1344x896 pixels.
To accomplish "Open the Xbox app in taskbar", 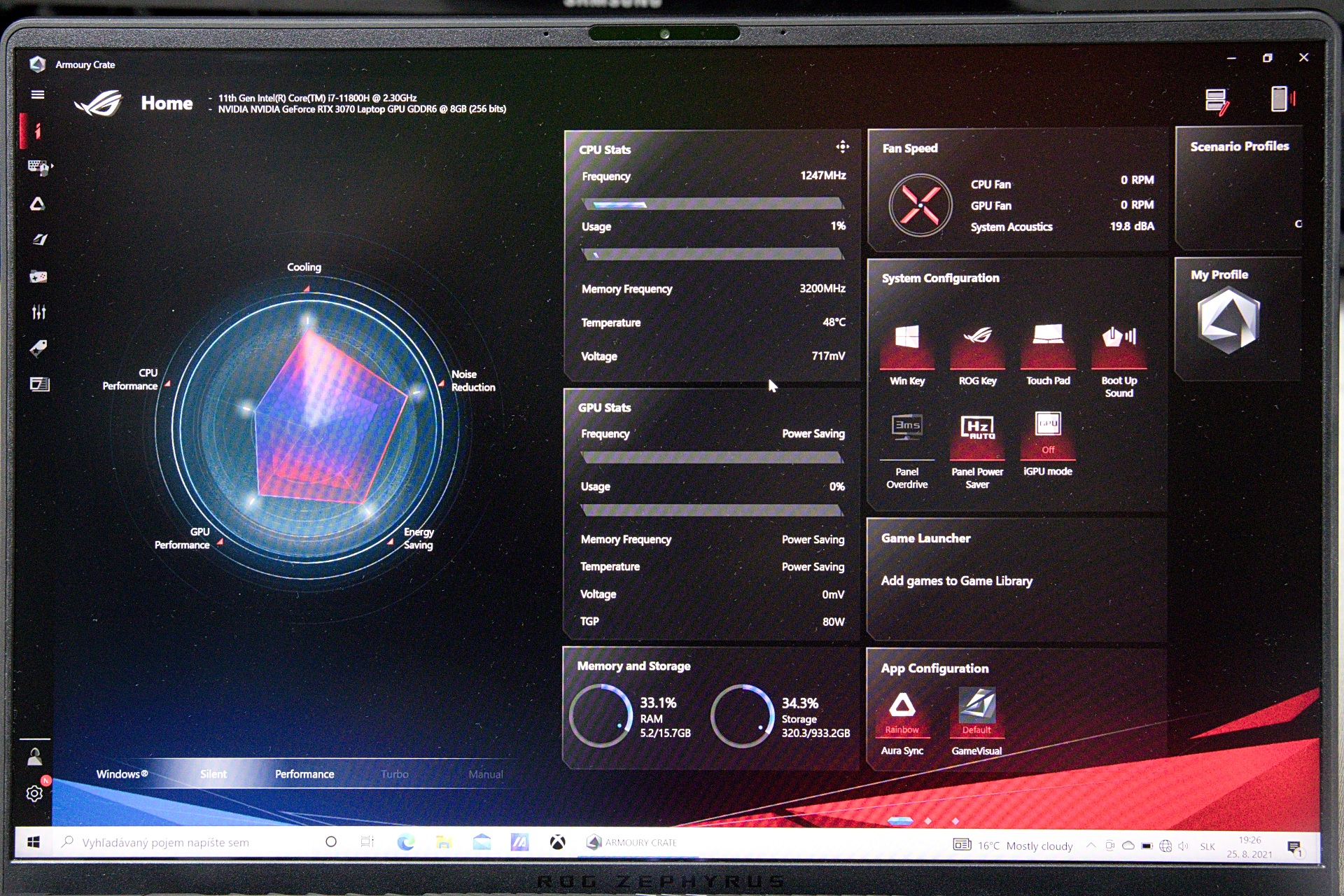I will [557, 843].
